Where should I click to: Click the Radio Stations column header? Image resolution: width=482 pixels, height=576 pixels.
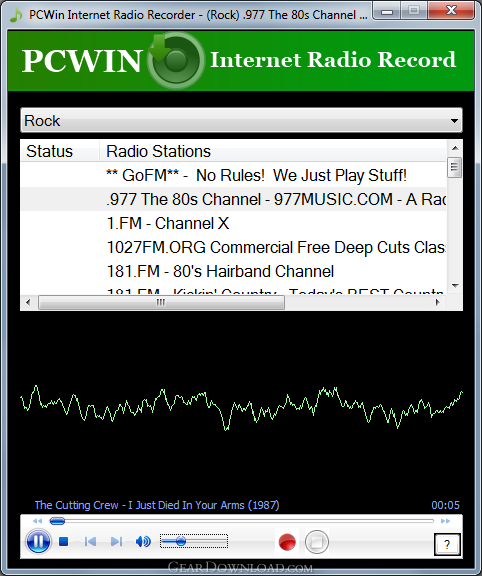click(273, 151)
